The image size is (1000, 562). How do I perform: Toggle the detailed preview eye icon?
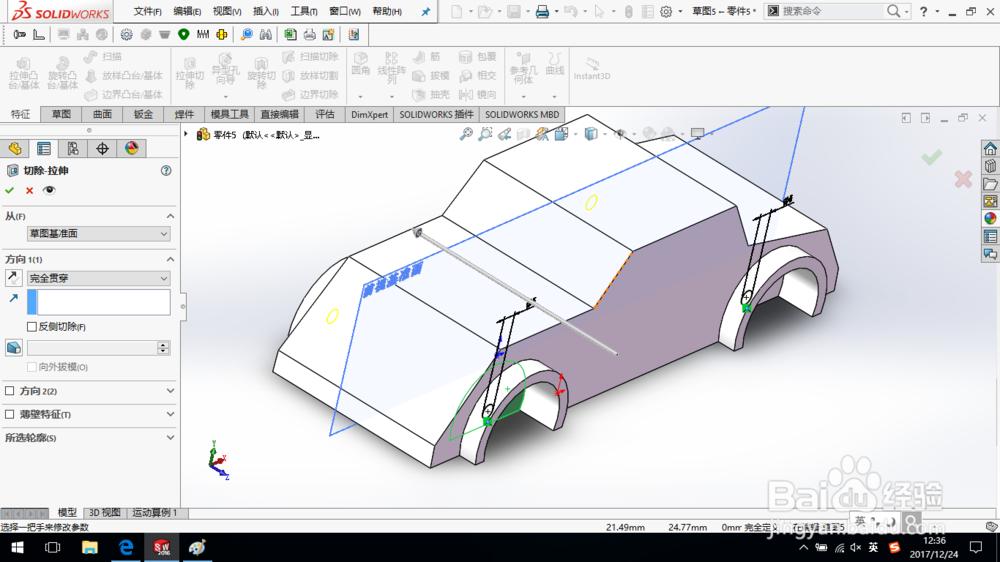pos(49,190)
